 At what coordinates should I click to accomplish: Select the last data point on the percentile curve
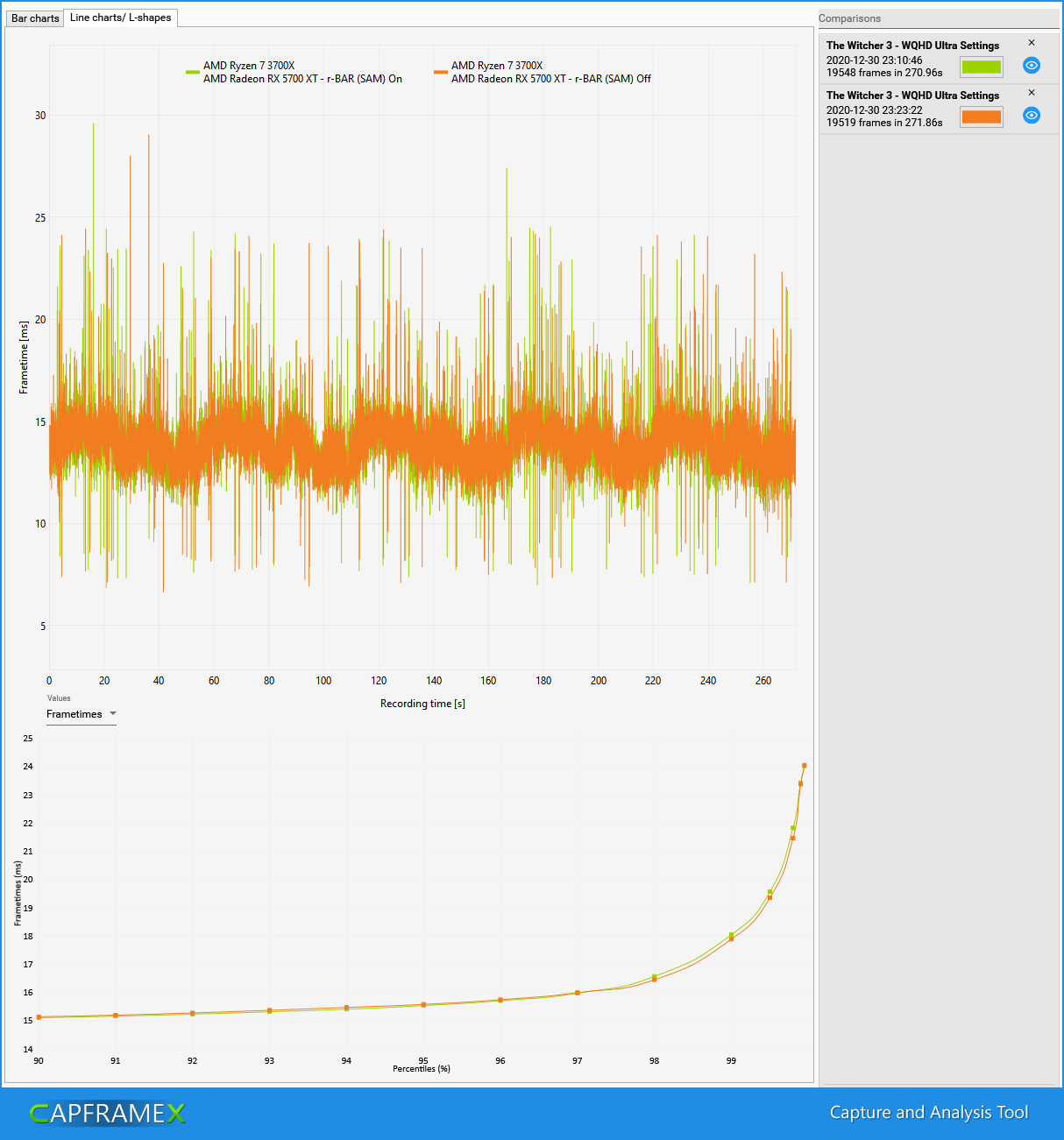(x=804, y=765)
